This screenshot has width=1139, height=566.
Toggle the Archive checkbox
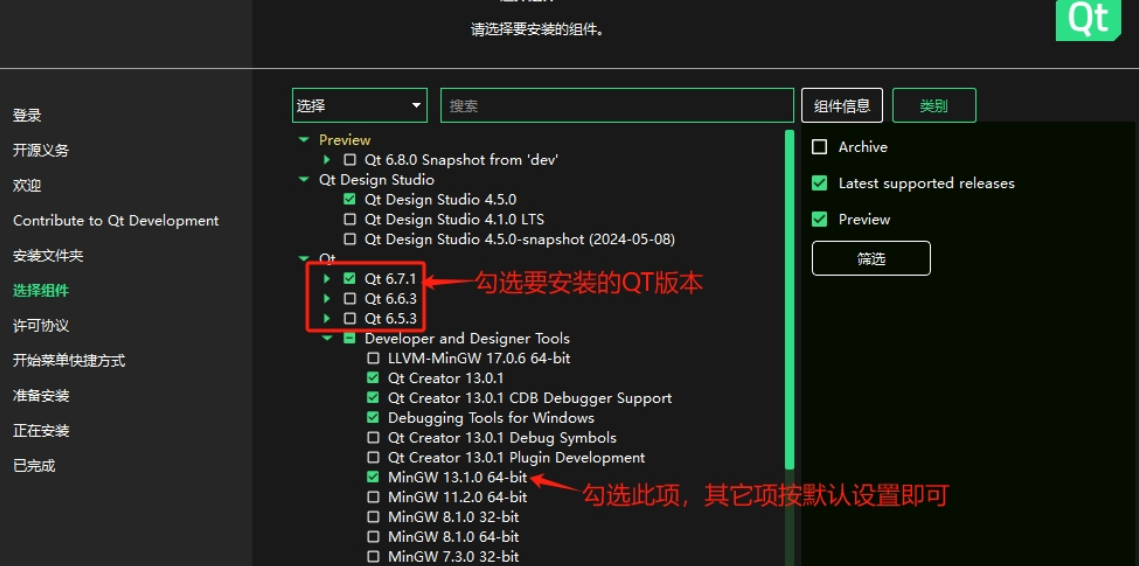pyautogui.click(x=819, y=147)
